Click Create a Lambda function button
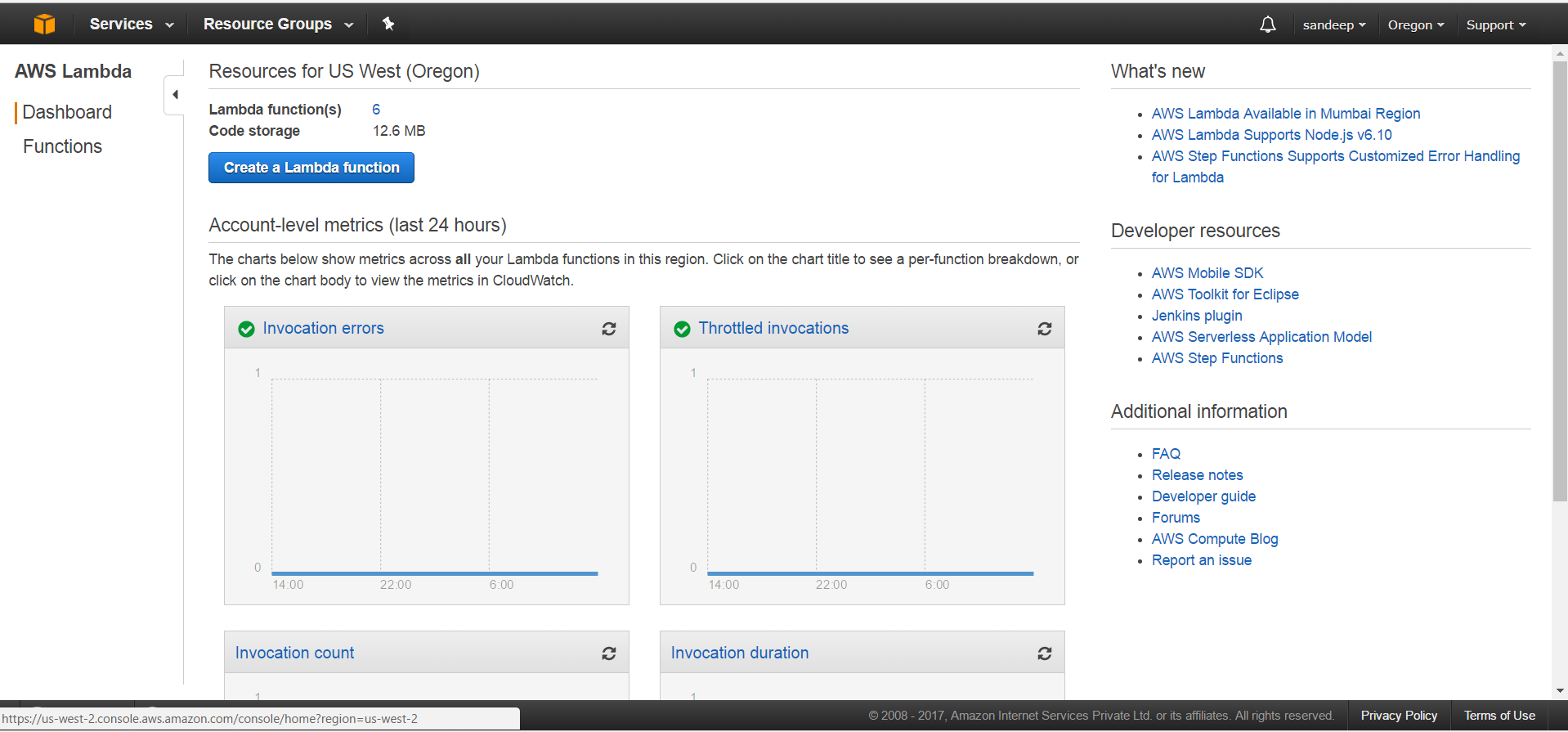Viewport: 1568px width, 732px height. point(311,168)
